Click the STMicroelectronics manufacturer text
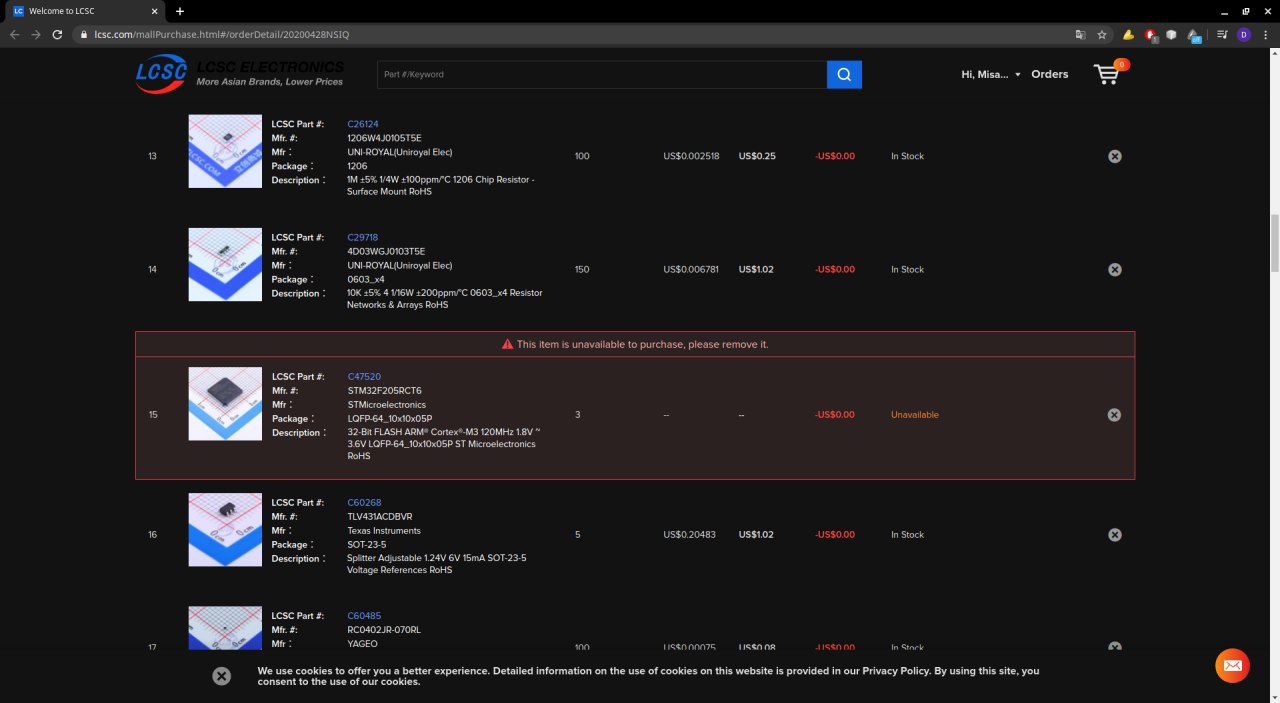The height and width of the screenshot is (703, 1280). (387, 405)
